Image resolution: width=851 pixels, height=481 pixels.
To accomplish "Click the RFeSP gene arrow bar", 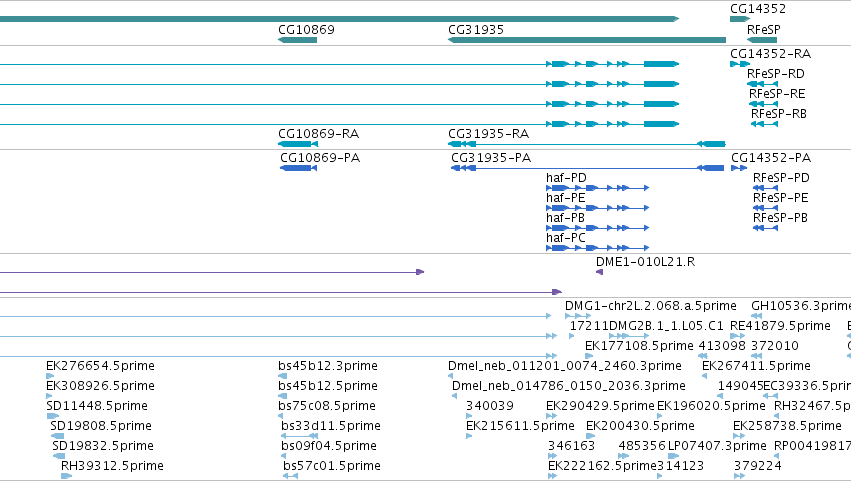I will point(761,40).
